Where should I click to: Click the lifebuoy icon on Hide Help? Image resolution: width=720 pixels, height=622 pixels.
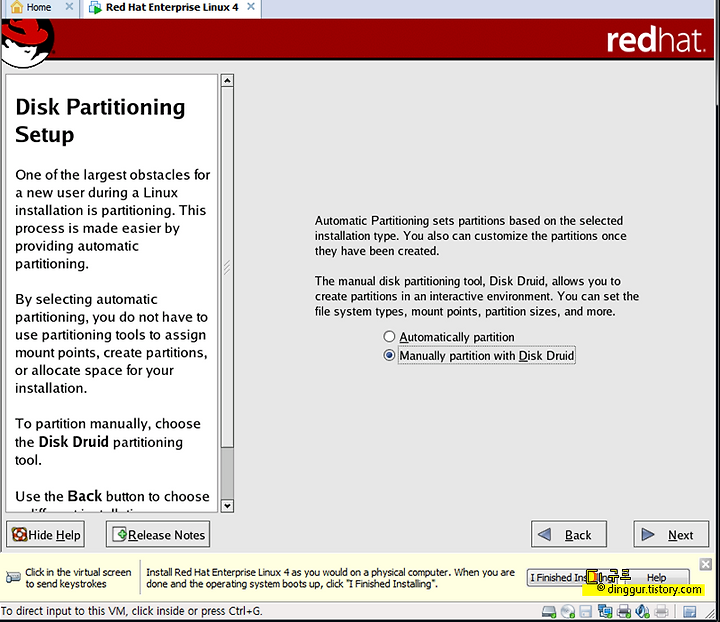coord(19,534)
